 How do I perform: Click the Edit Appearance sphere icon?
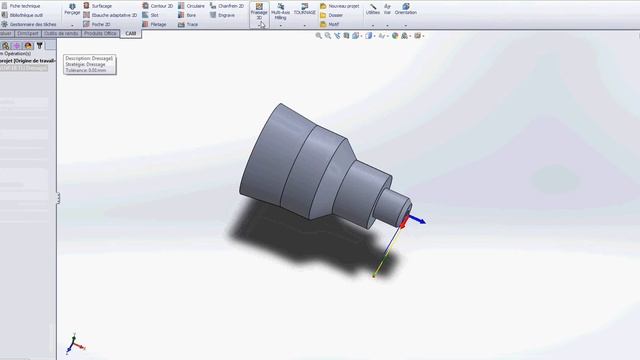395,36
